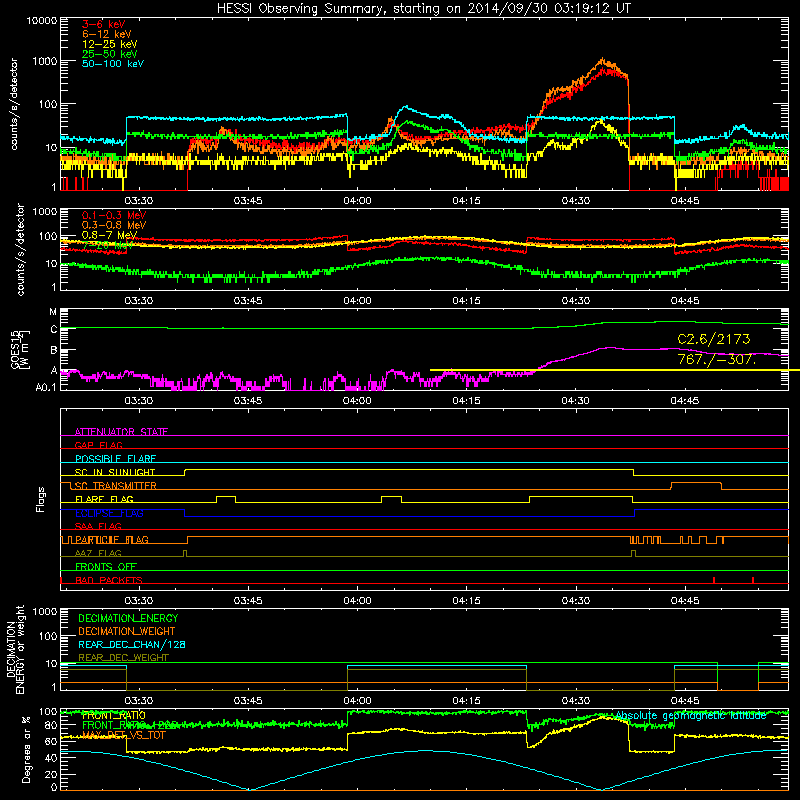
Task: Select the AAZ_FLAG label
Action: [98, 553]
